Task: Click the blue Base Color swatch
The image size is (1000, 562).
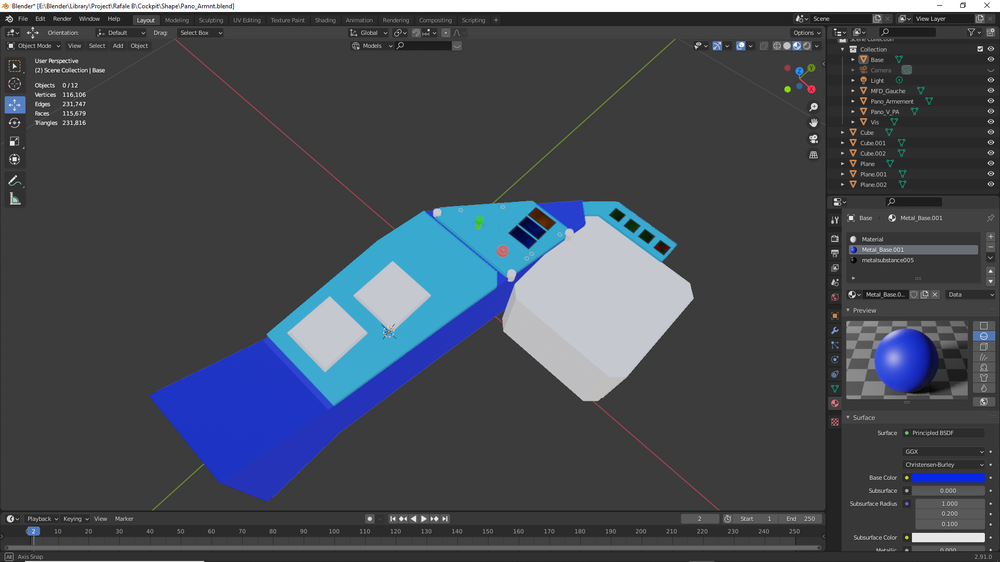Action: 948,478
